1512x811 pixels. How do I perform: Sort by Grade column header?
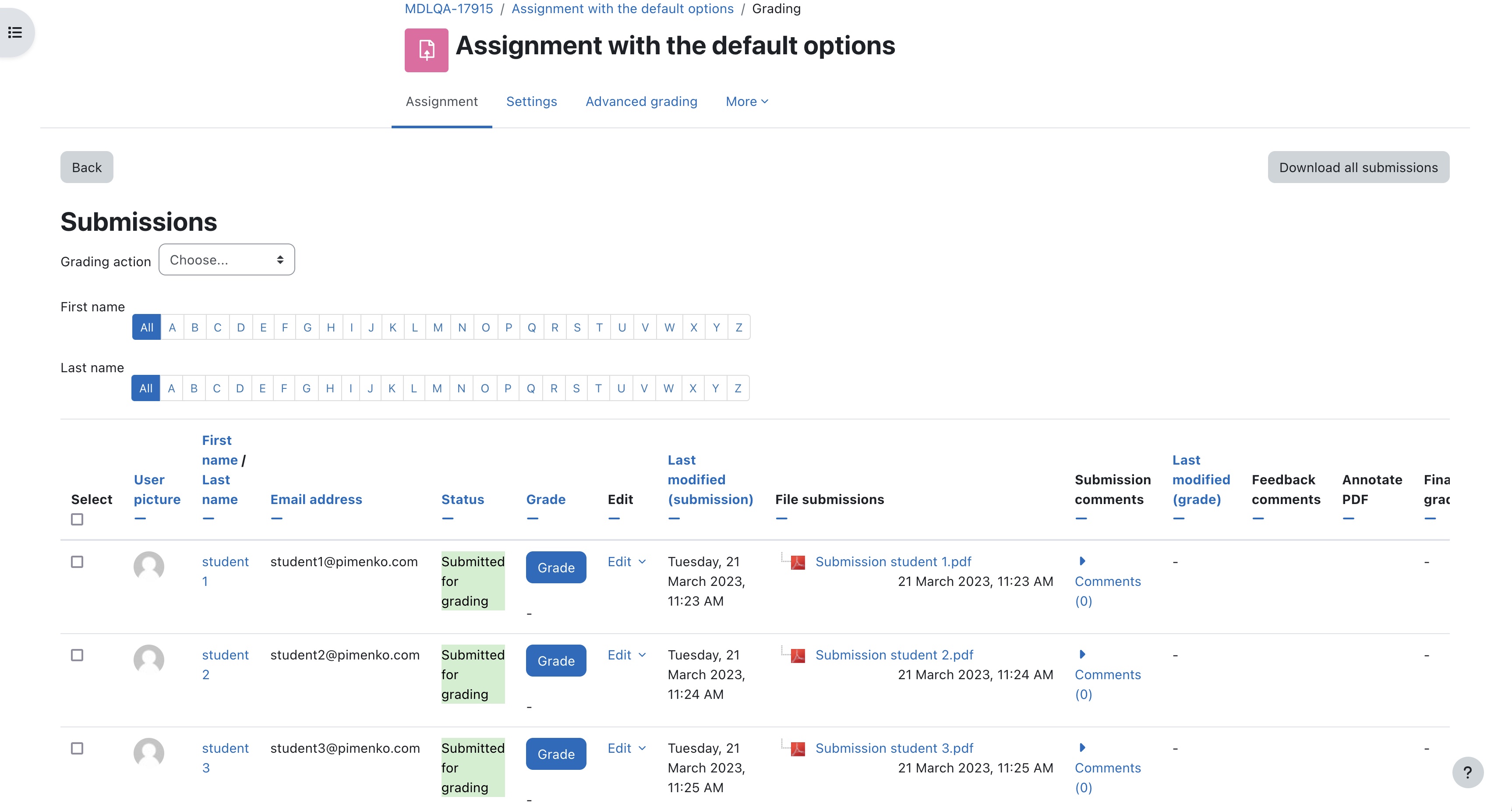(x=546, y=499)
